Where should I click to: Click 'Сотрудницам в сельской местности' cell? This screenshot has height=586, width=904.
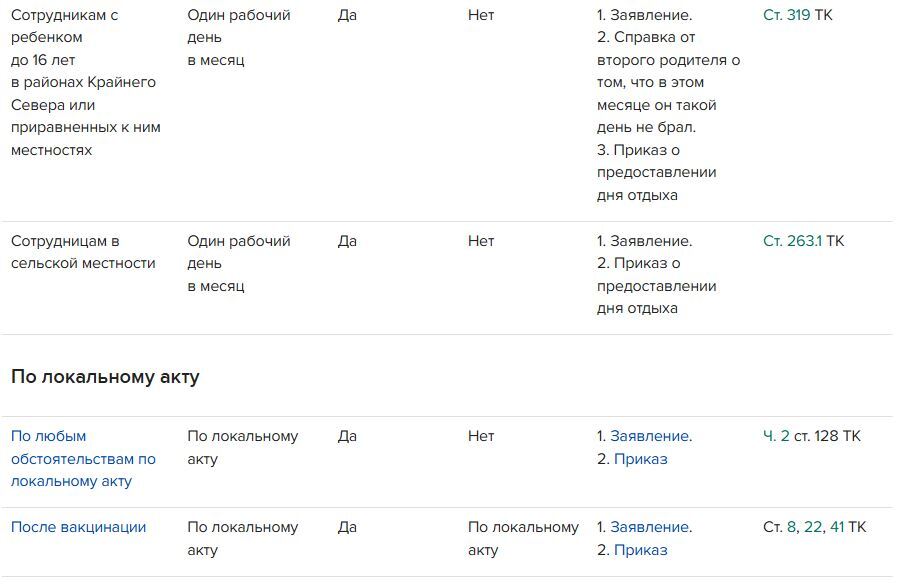[83, 252]
